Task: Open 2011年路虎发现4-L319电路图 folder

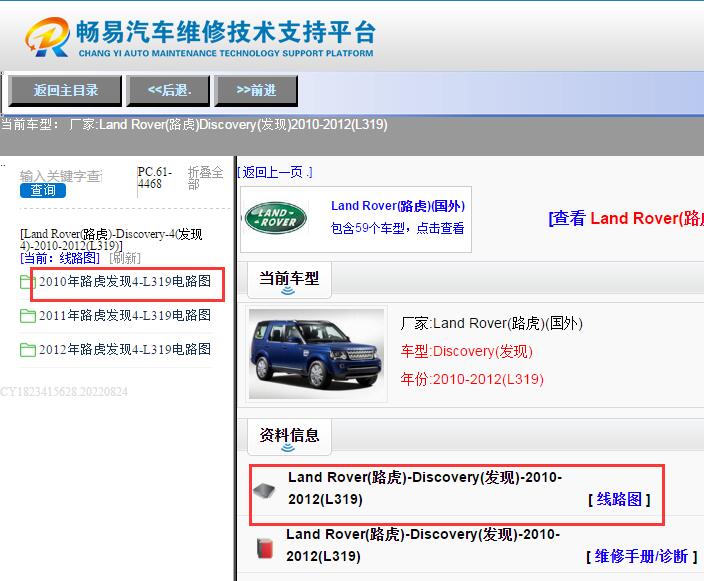Action: [125, 315]
